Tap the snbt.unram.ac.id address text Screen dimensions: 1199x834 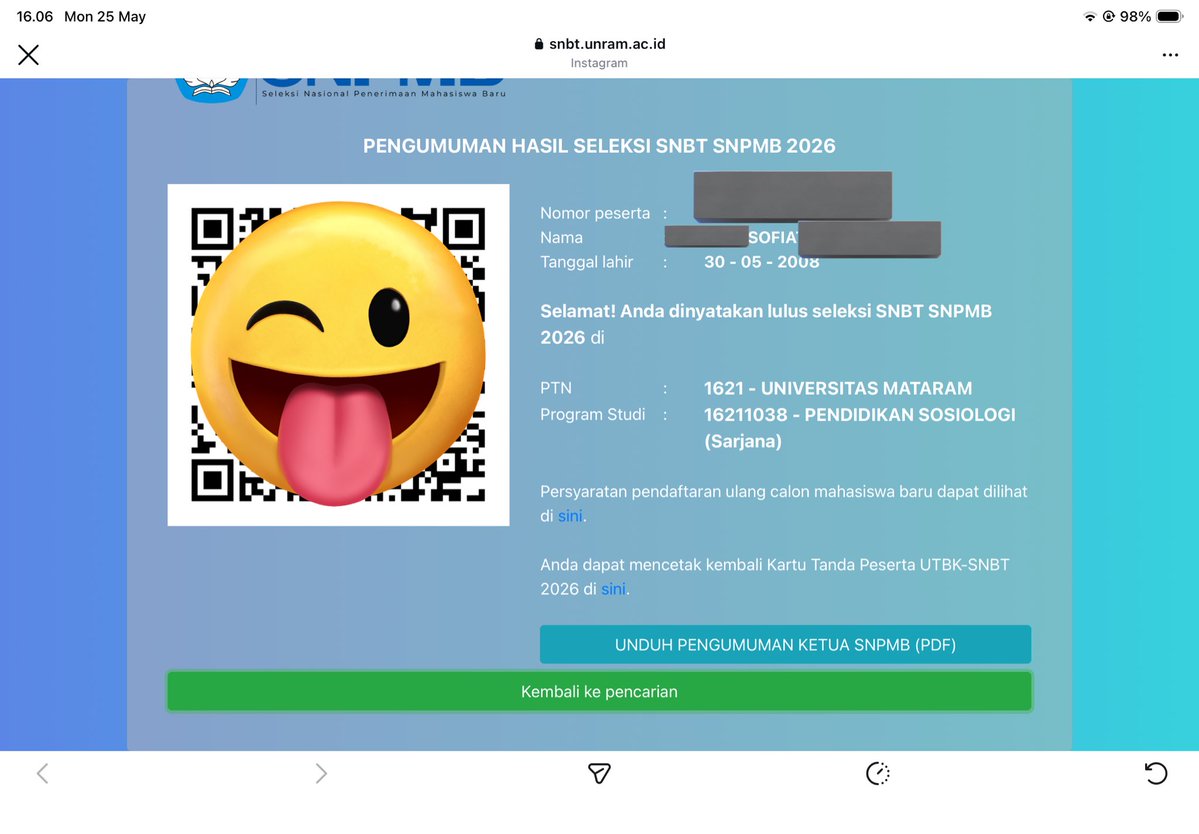coord(607,44)
